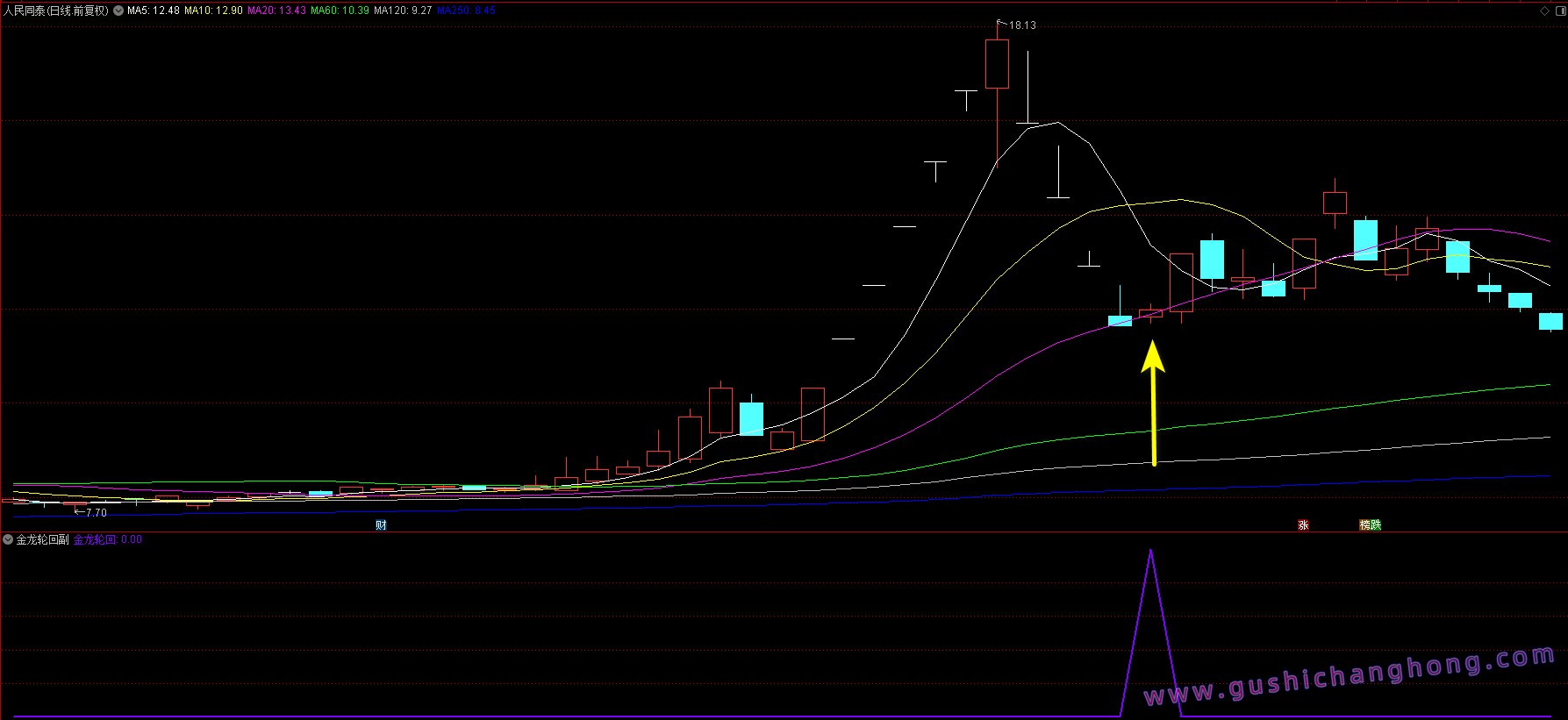The width and height of the screenshot is (1568, 720).
Task: Toggle the side panel icon at top-right
Action: (1560, 11)
